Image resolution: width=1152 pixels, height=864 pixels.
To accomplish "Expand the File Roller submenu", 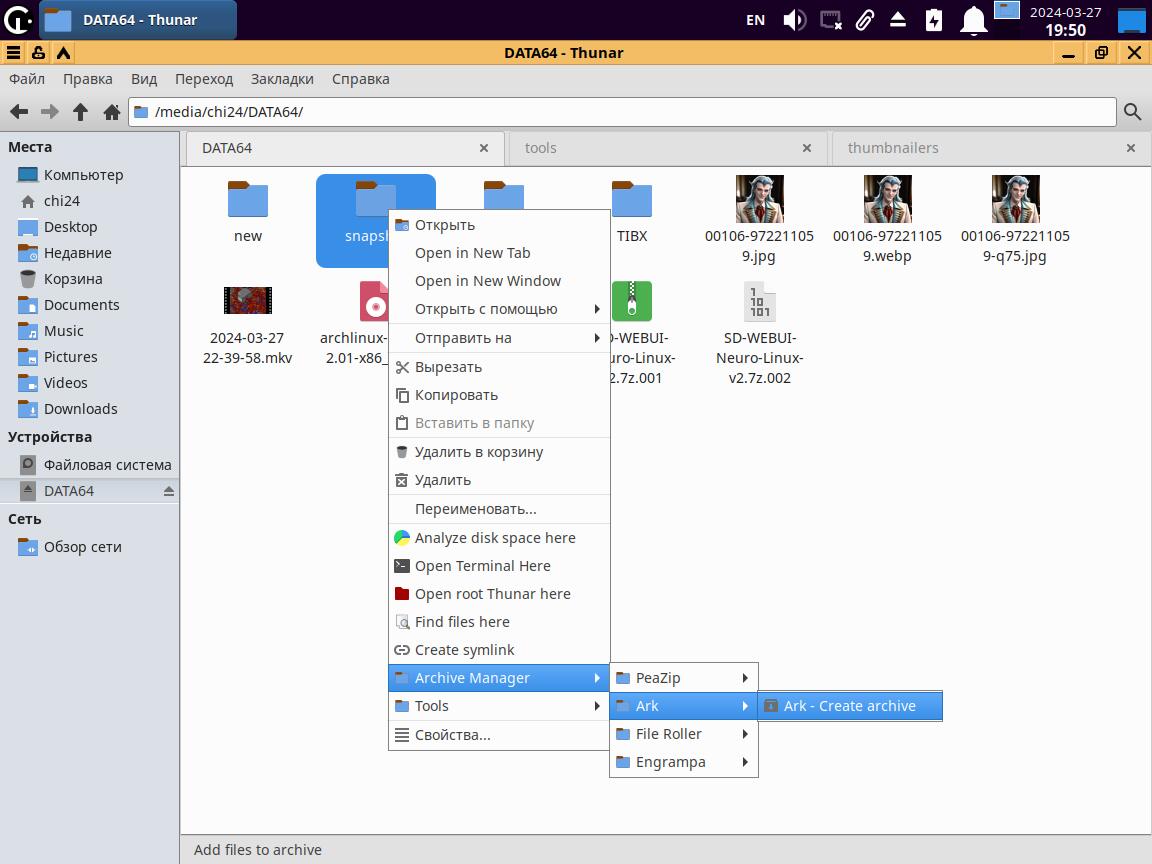I will point(683,734).
